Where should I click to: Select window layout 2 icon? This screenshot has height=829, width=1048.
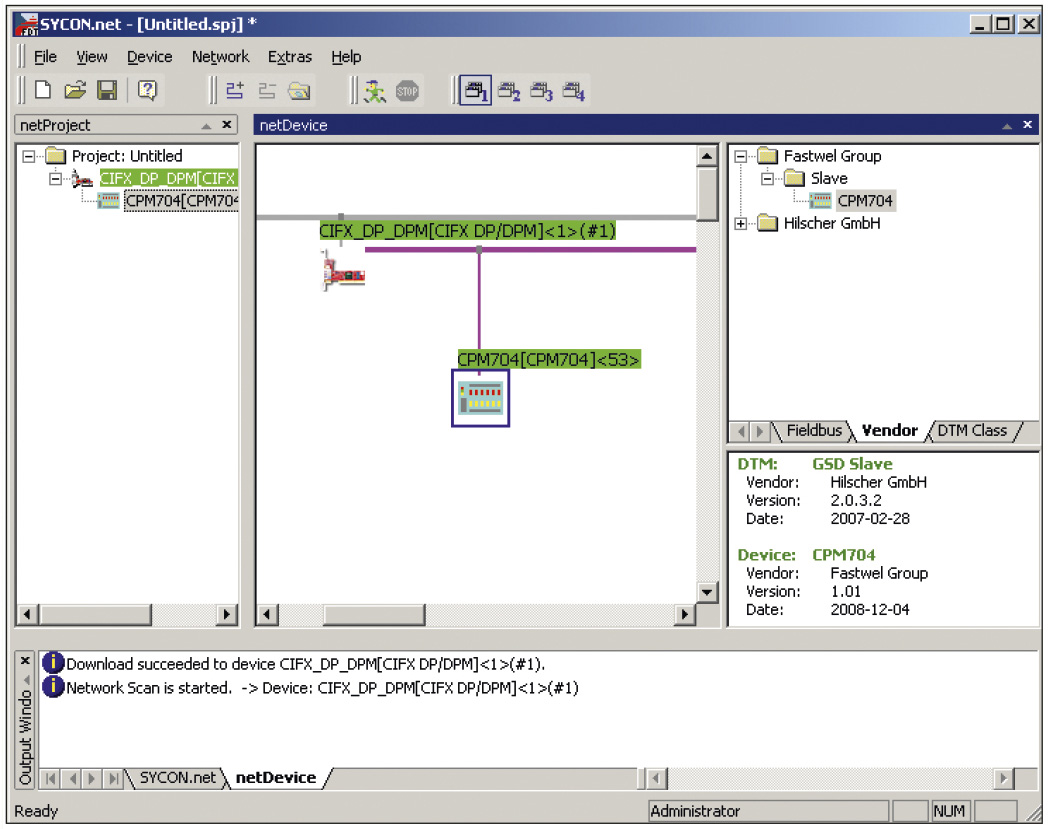pos(509,91)
